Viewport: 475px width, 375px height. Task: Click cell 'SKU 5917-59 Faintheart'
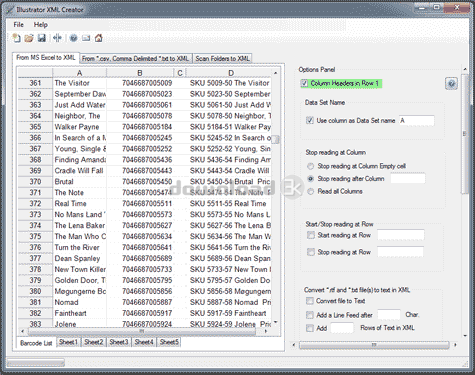229,313
